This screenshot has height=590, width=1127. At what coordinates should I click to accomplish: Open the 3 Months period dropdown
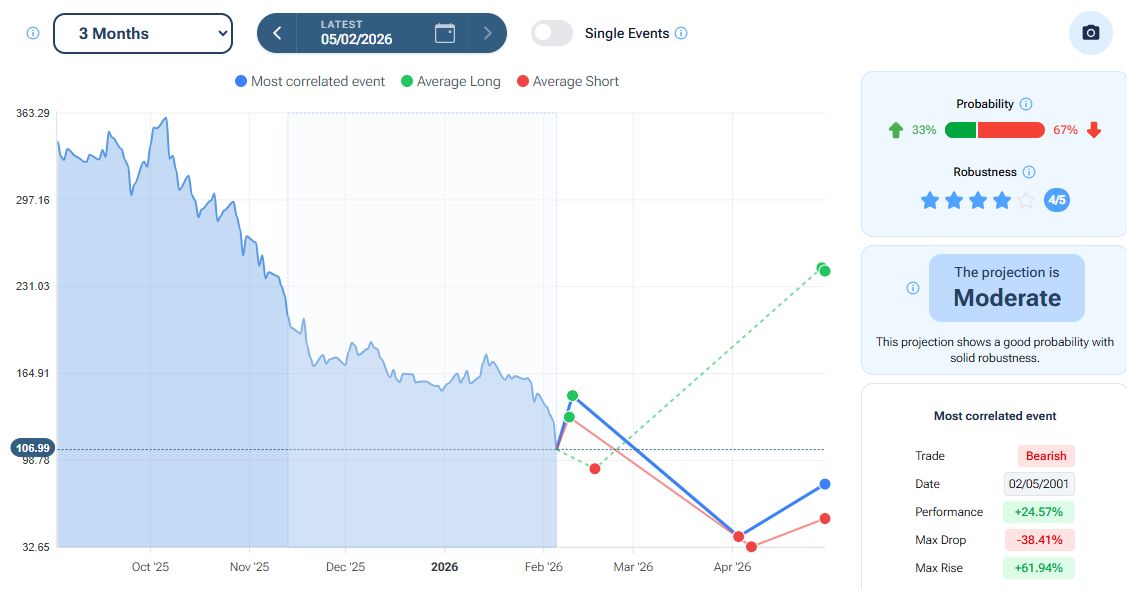point(142,33)
